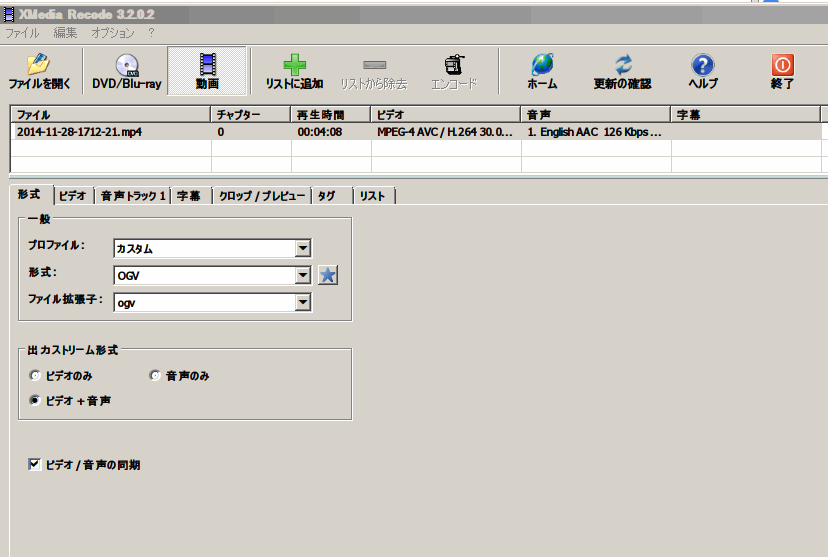Add job with リストに追加 plus icon
This screenshot has height=557, width=828.
click(x=294, y=71)
